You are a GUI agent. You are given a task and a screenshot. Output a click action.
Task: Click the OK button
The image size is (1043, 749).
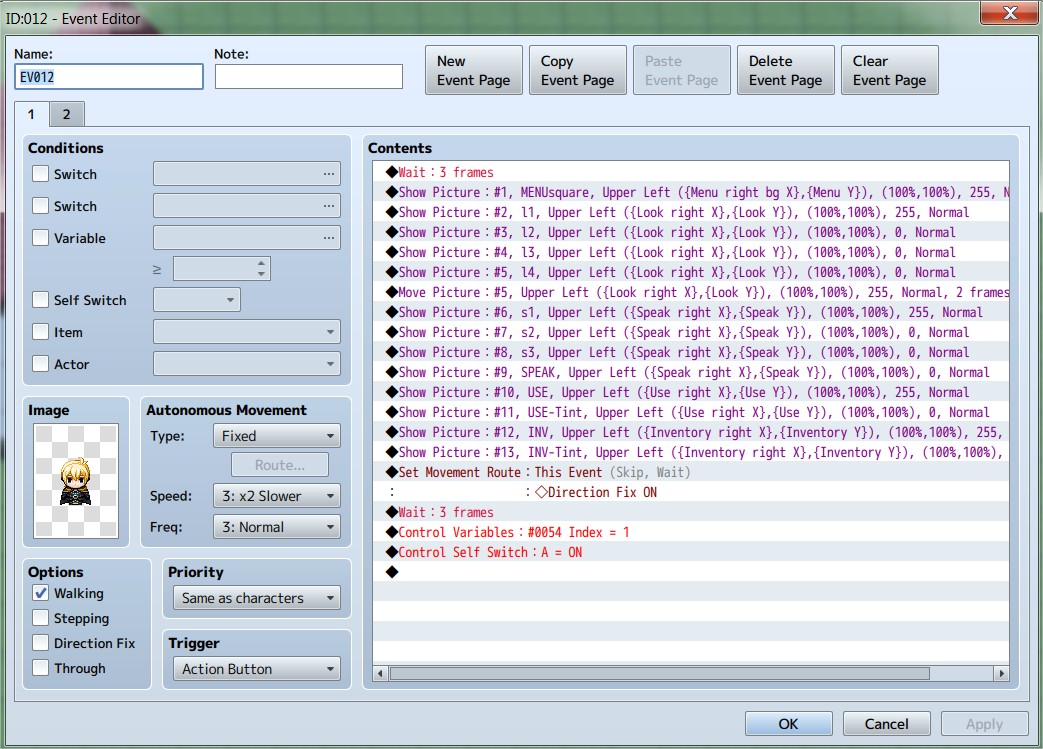(788, 724)
